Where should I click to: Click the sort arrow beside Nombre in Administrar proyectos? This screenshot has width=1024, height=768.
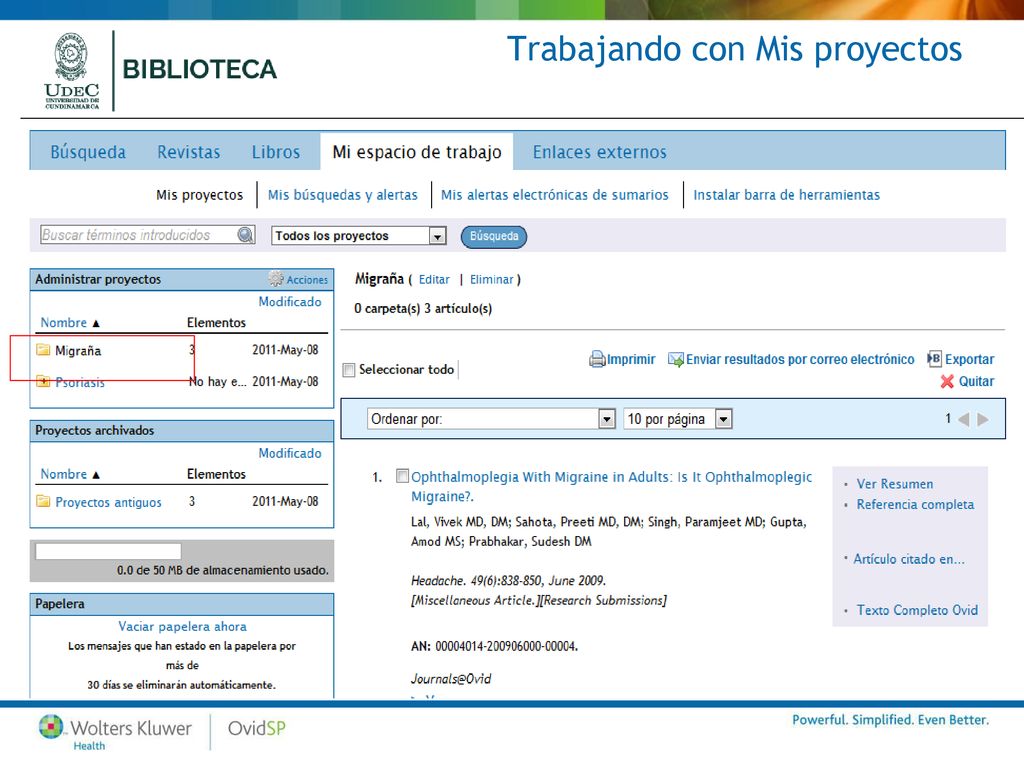pos(96,323)
